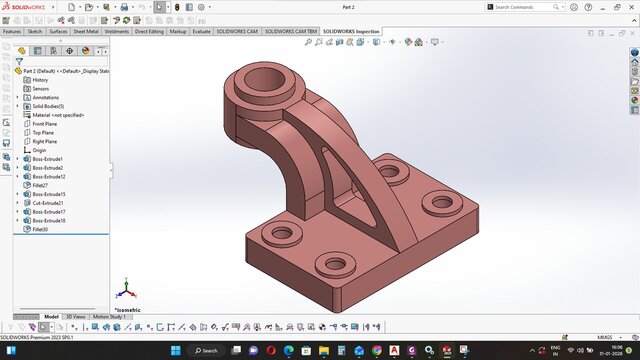Switch to the SOLIDWORKS CAM tab
Screen dimensions: 640x360
tap(237, 31)
